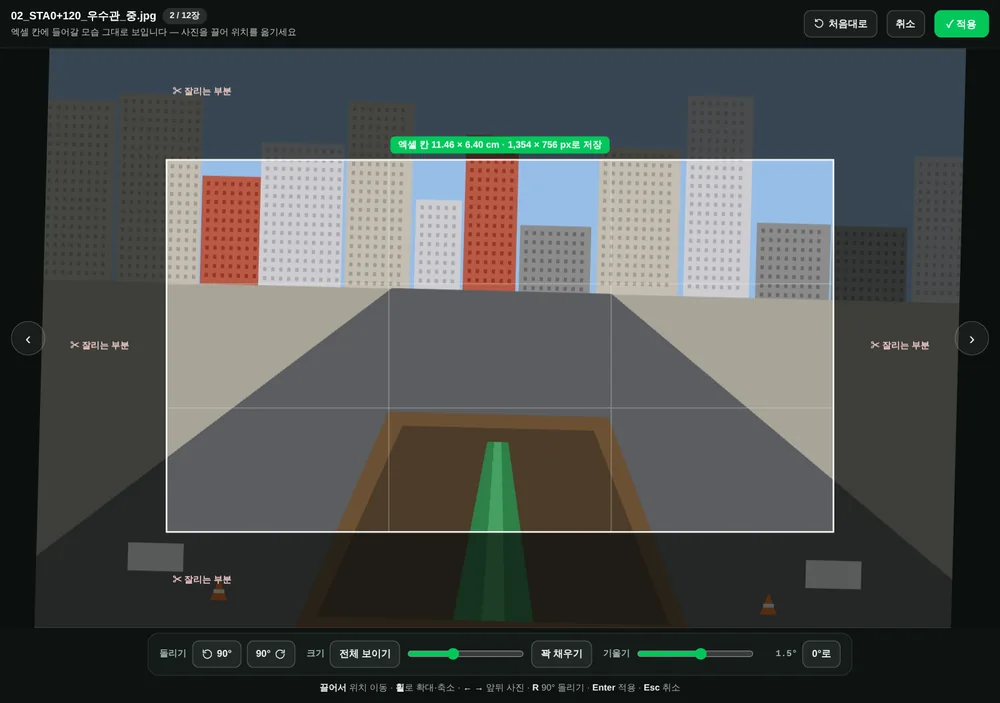
Task: Apply the crop with 적용 button
Action: pos(961,24)
